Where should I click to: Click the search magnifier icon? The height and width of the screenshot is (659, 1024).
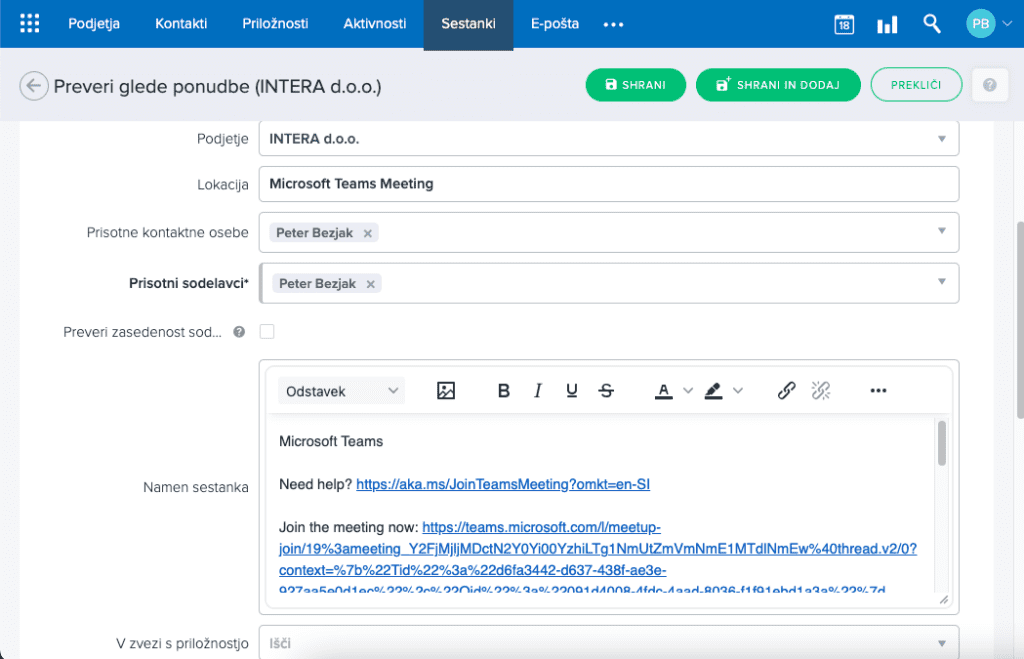tap(932, 24)
